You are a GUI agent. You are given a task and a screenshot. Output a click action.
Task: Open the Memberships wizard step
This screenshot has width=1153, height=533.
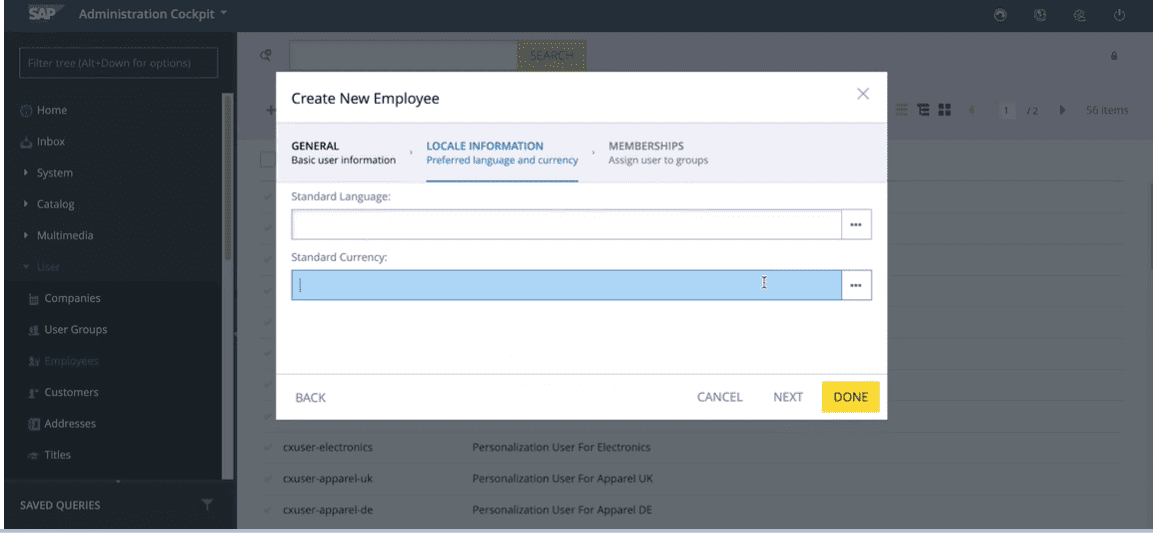tap(657, 152)
